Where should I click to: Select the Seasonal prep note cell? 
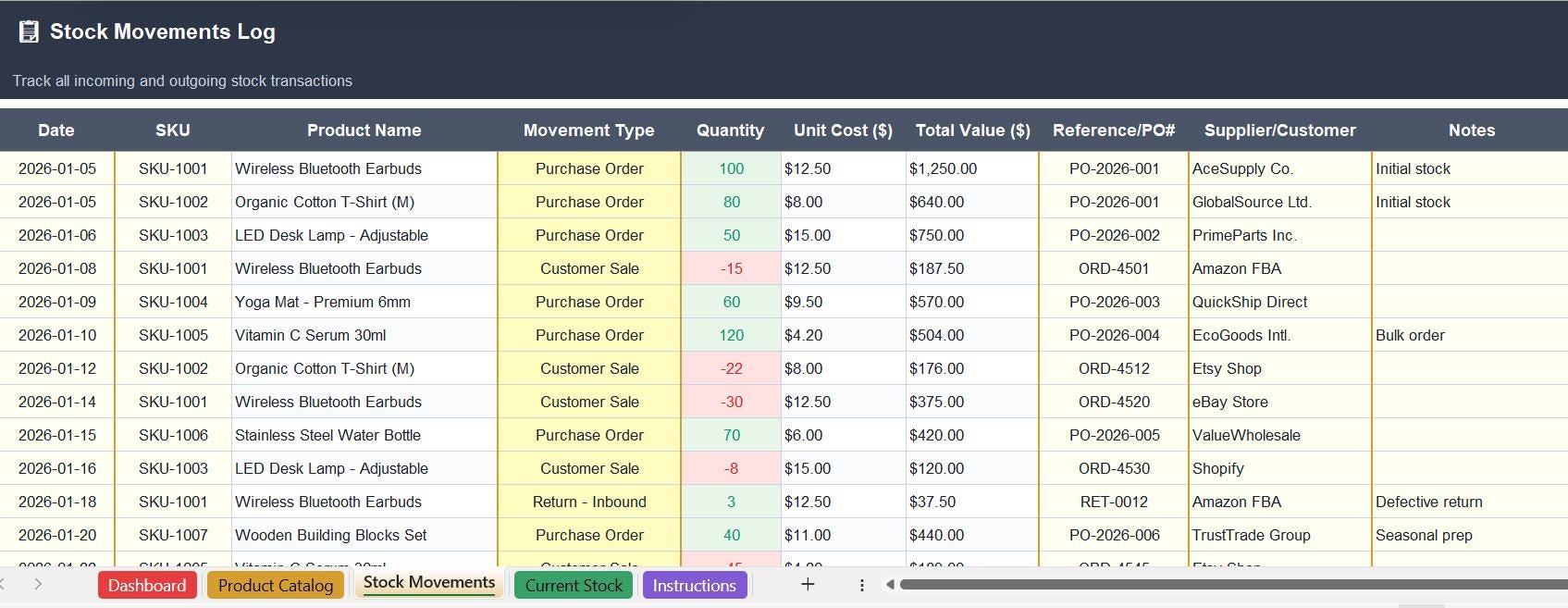(x=1471, y=535)
